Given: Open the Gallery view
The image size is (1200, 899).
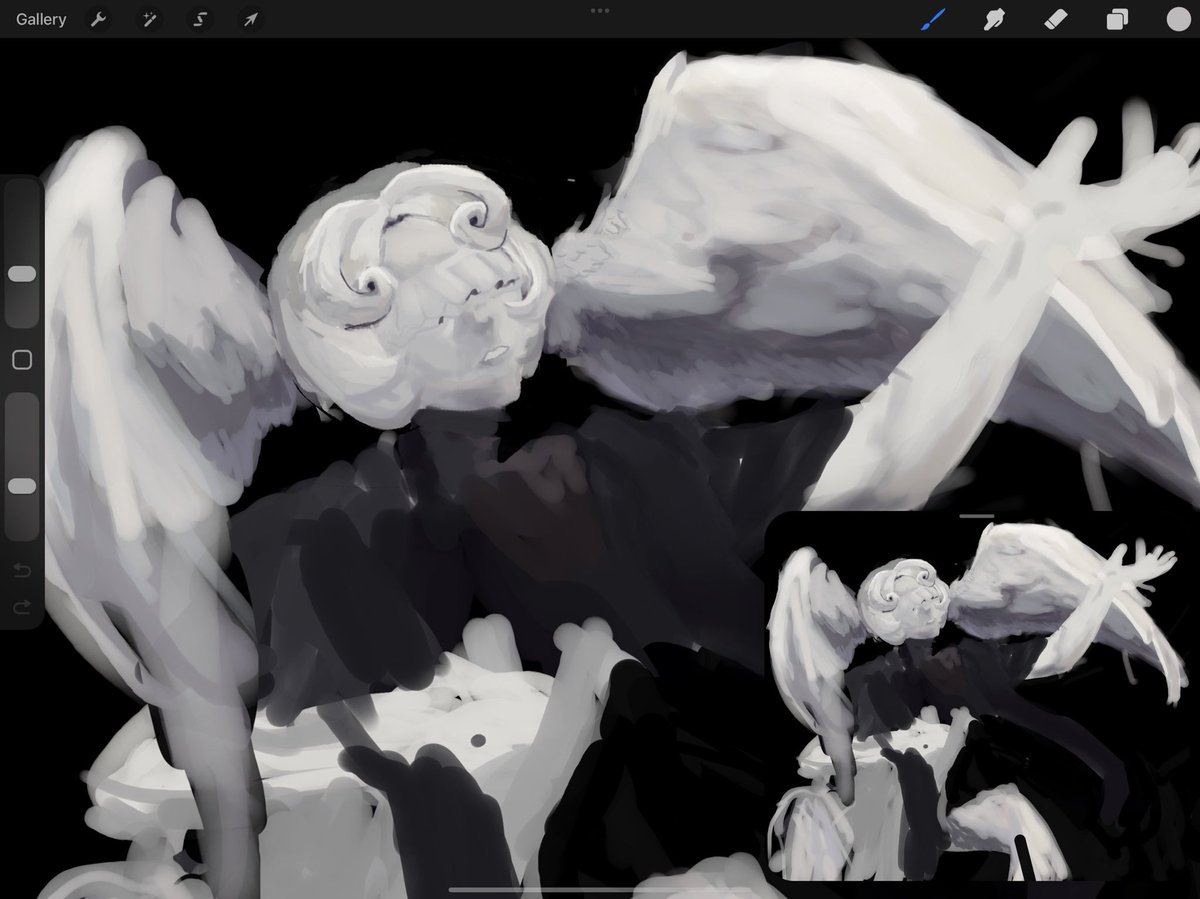Looking at the screenshot, I should pyautogui.click(x=41, y=19).
